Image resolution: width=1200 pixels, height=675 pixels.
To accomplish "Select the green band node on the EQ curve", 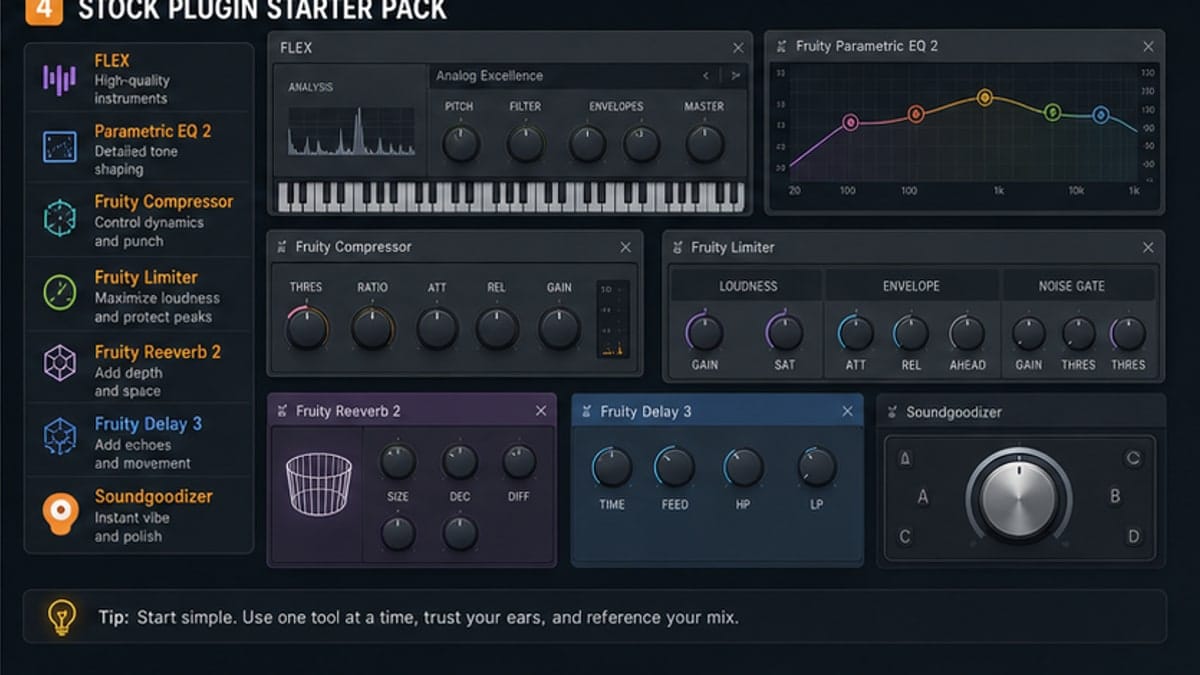I will (x=1052, y=113).
